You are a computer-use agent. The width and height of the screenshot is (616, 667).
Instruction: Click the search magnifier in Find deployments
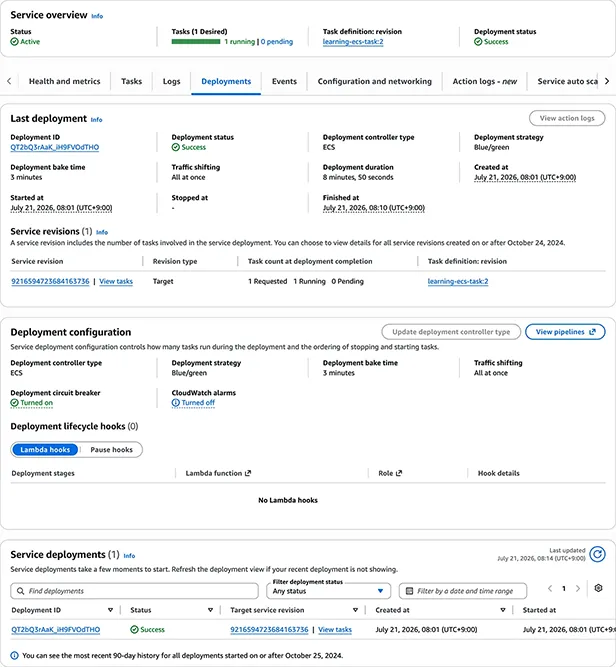20,591
